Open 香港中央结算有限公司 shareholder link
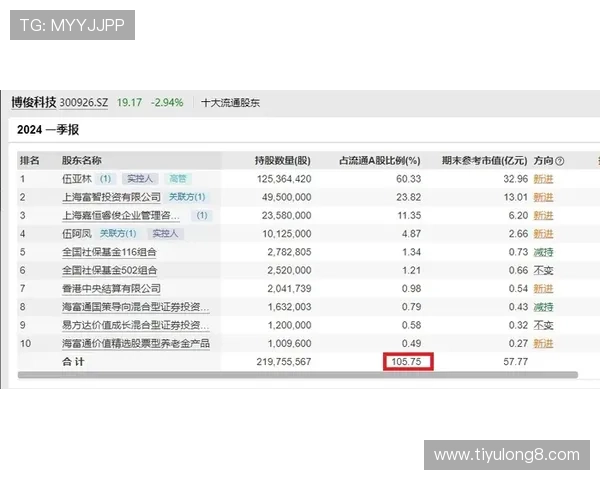This screenshot has height=480, width=600. (x=111, y=289)
